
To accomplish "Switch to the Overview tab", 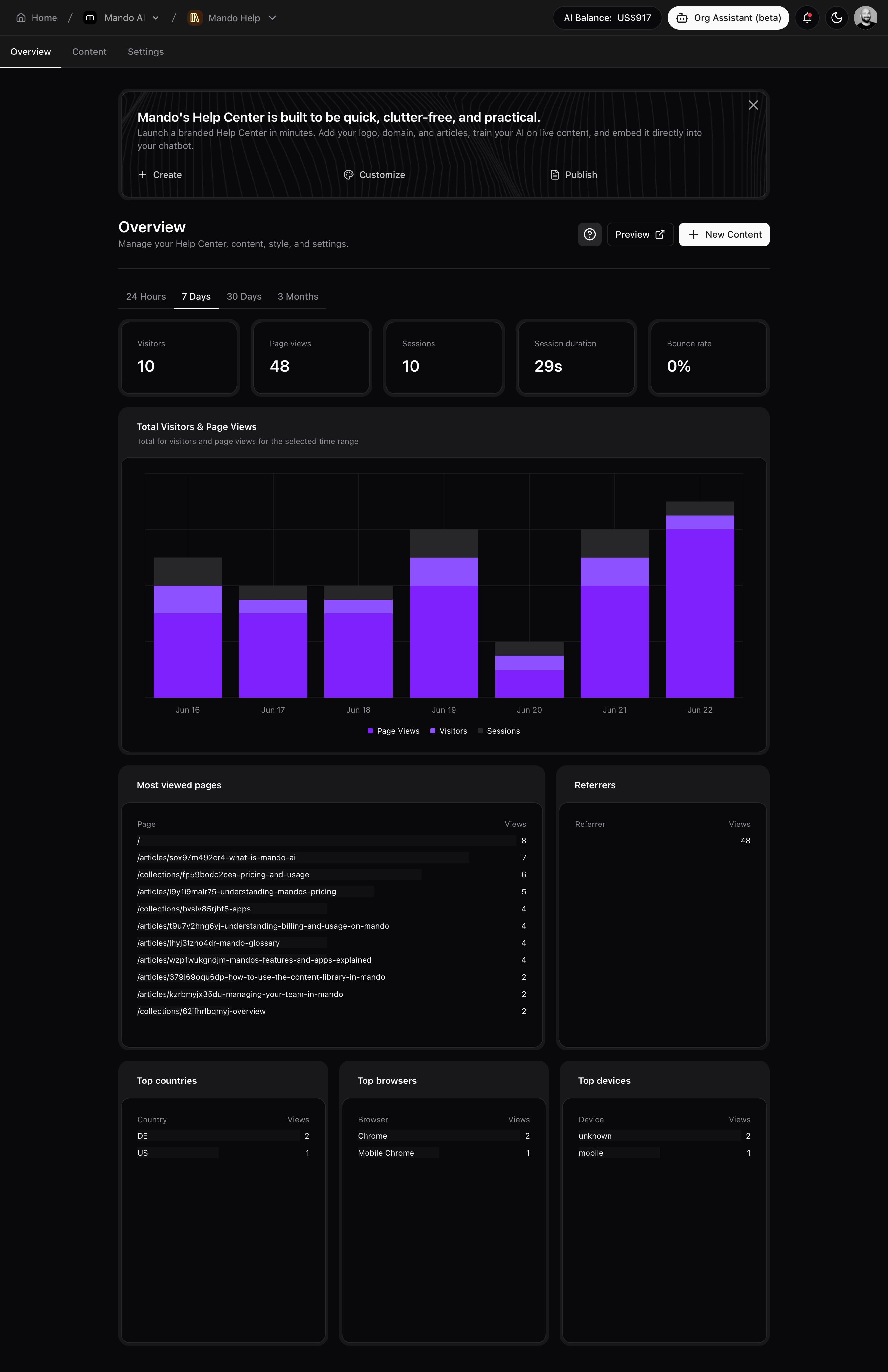I will 31,52.
